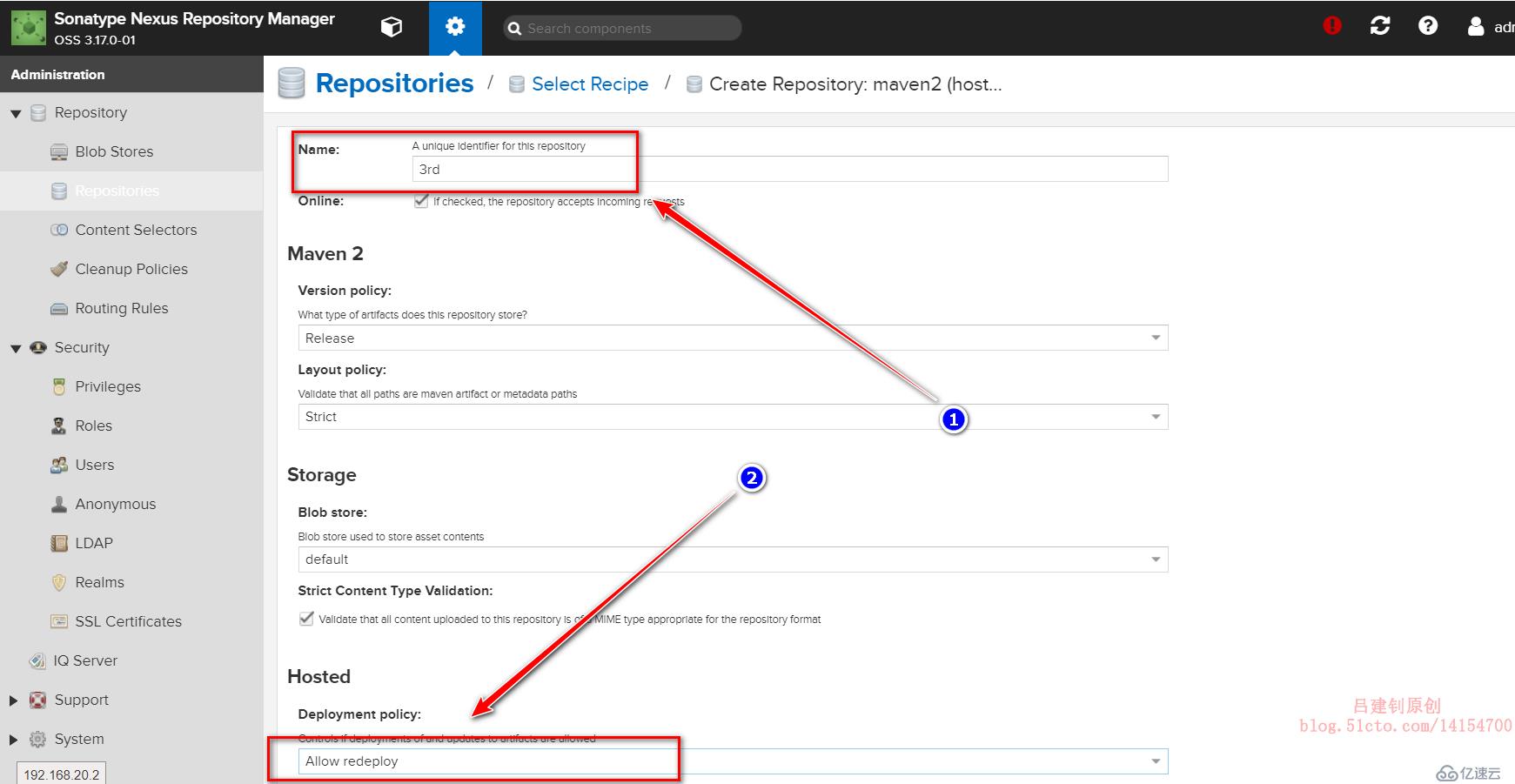The image size is (1515, 784).
Task: Open Cleanup Policies menu item
Action: tap(131, 269)
